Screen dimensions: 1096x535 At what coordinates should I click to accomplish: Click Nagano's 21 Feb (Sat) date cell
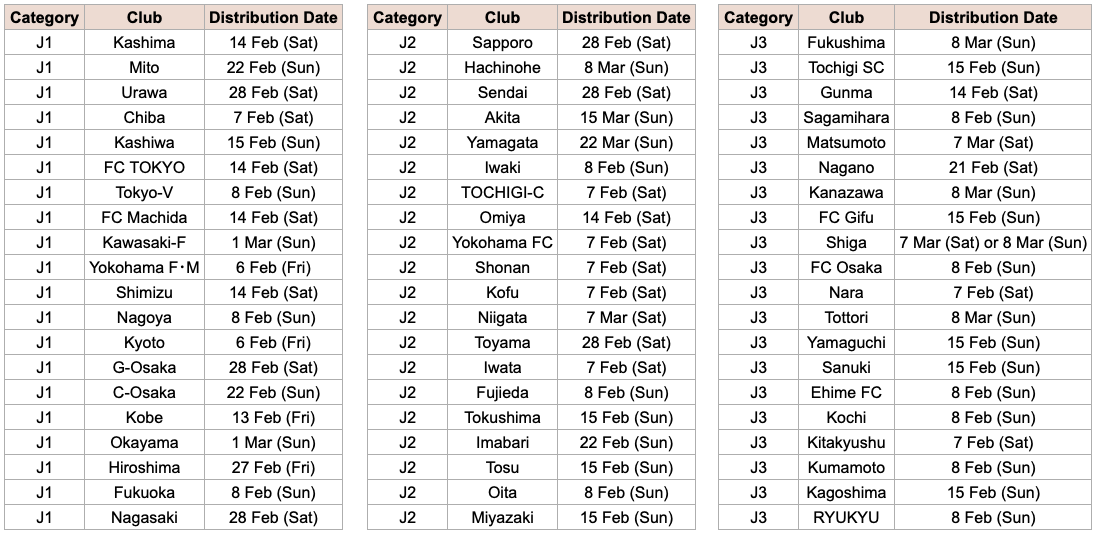tap(993, 168)
